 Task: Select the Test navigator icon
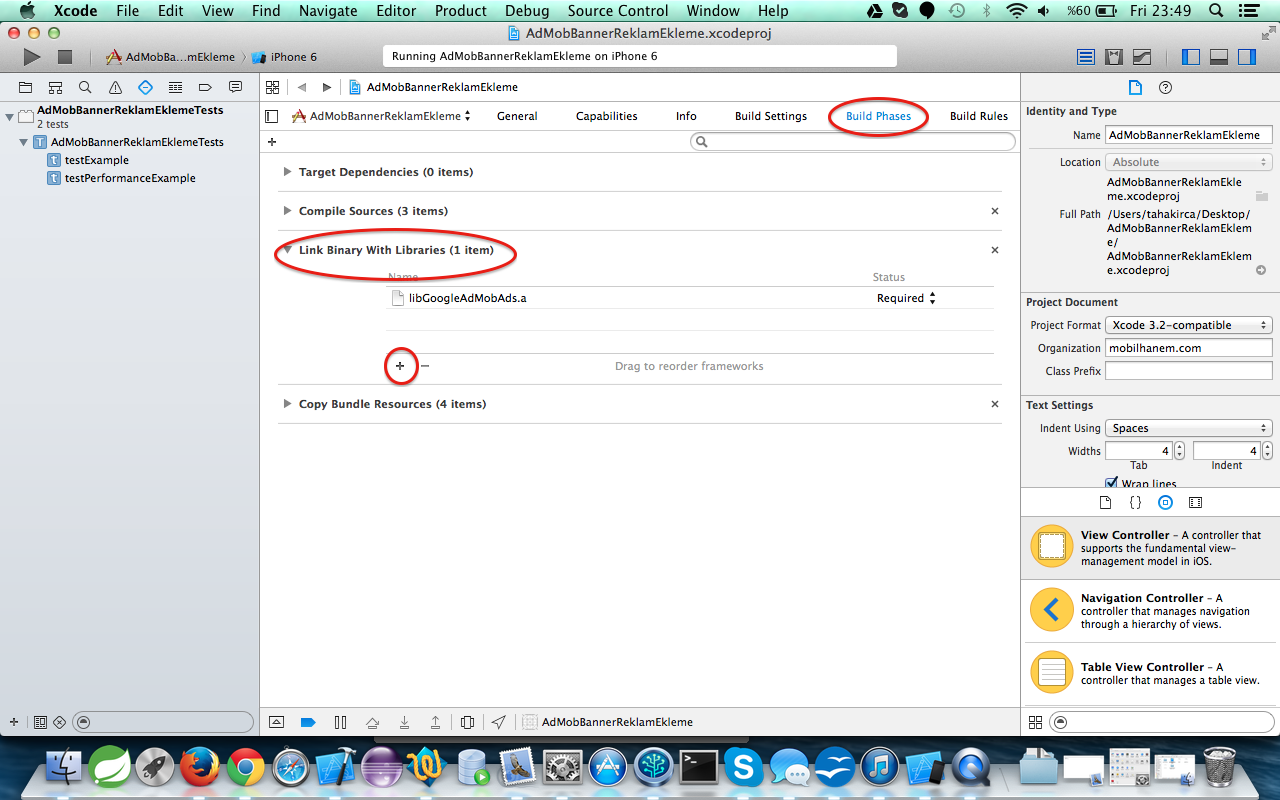[146, 87]
